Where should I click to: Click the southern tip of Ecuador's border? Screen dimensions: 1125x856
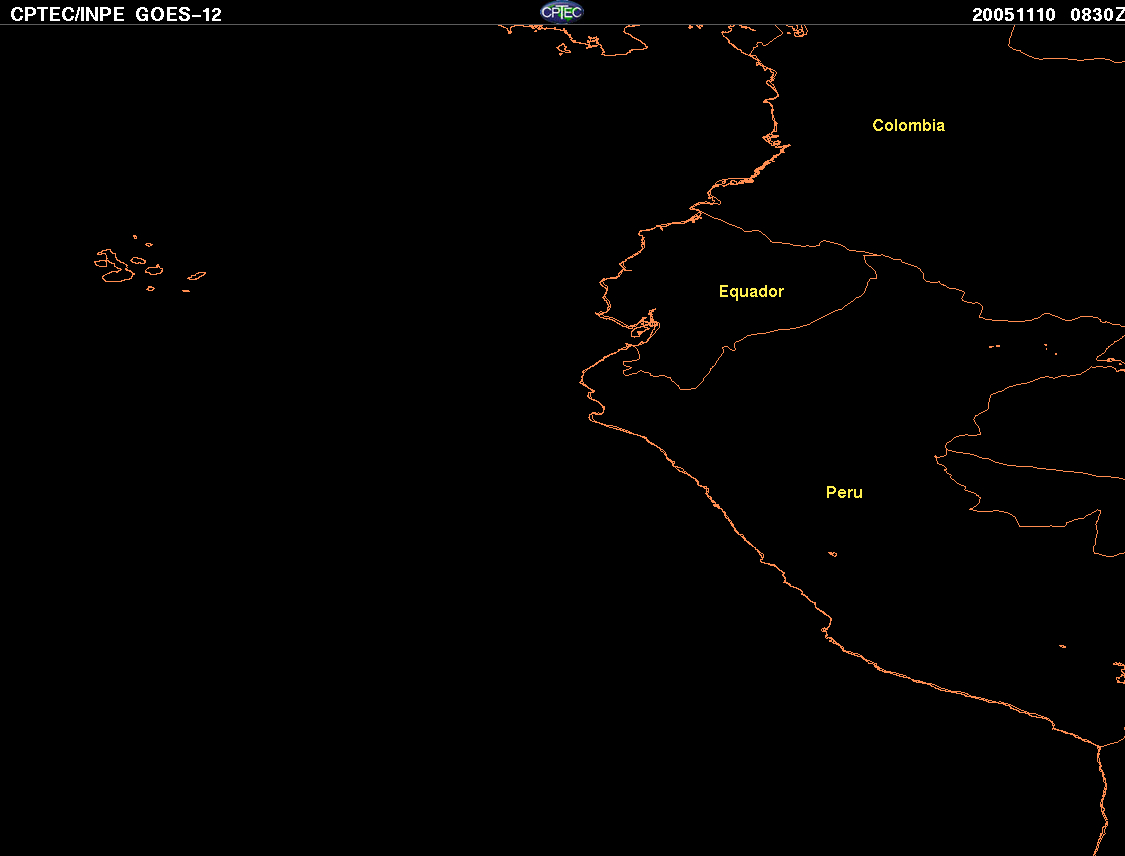pyautogui.click(x=687, y=389)
